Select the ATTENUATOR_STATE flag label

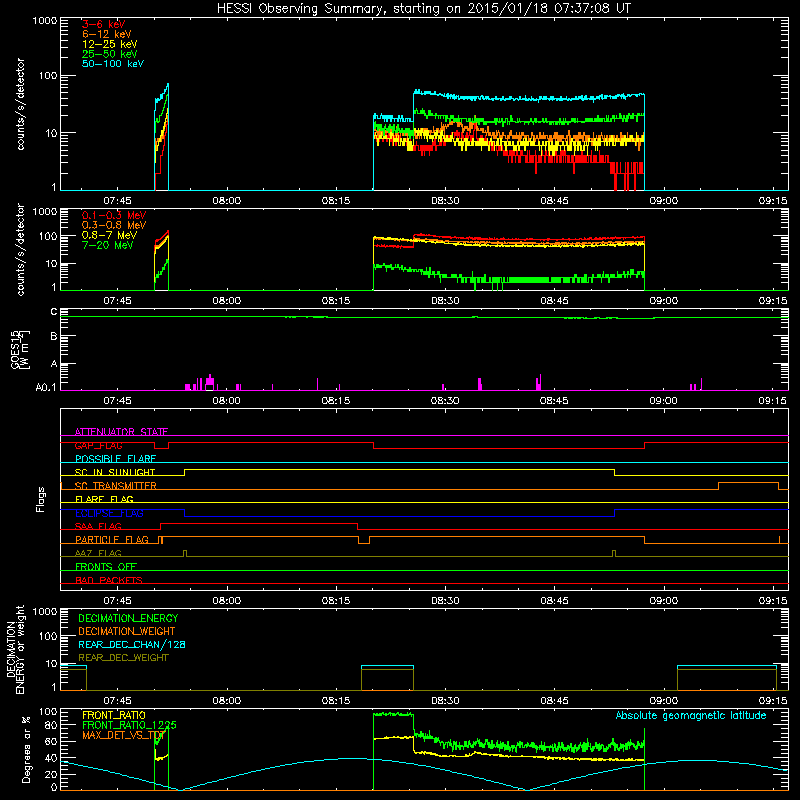pyautogui.click(x=121, y=432)
